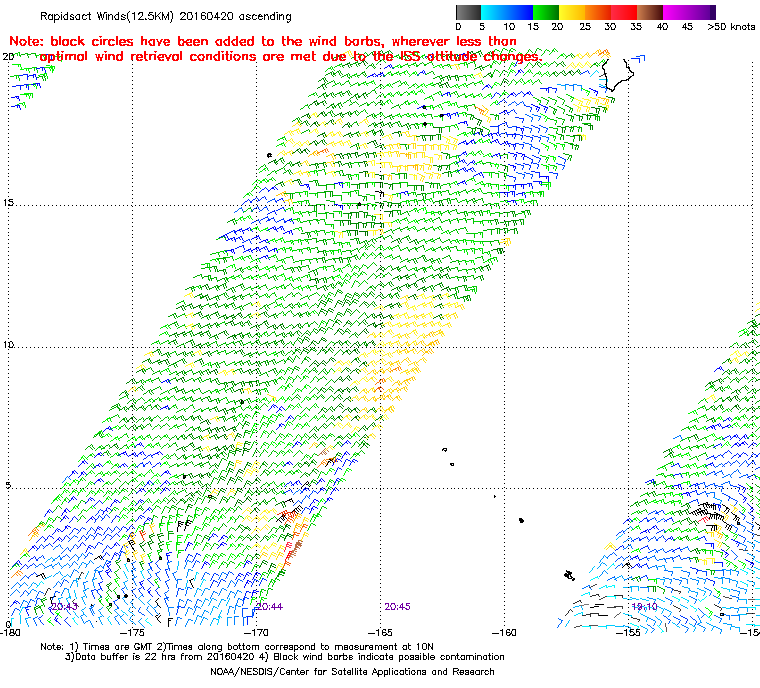Screen dimensions: 760x688
Task: Click the purple "20:44" swath time label
Action: [x=269, y=607]
